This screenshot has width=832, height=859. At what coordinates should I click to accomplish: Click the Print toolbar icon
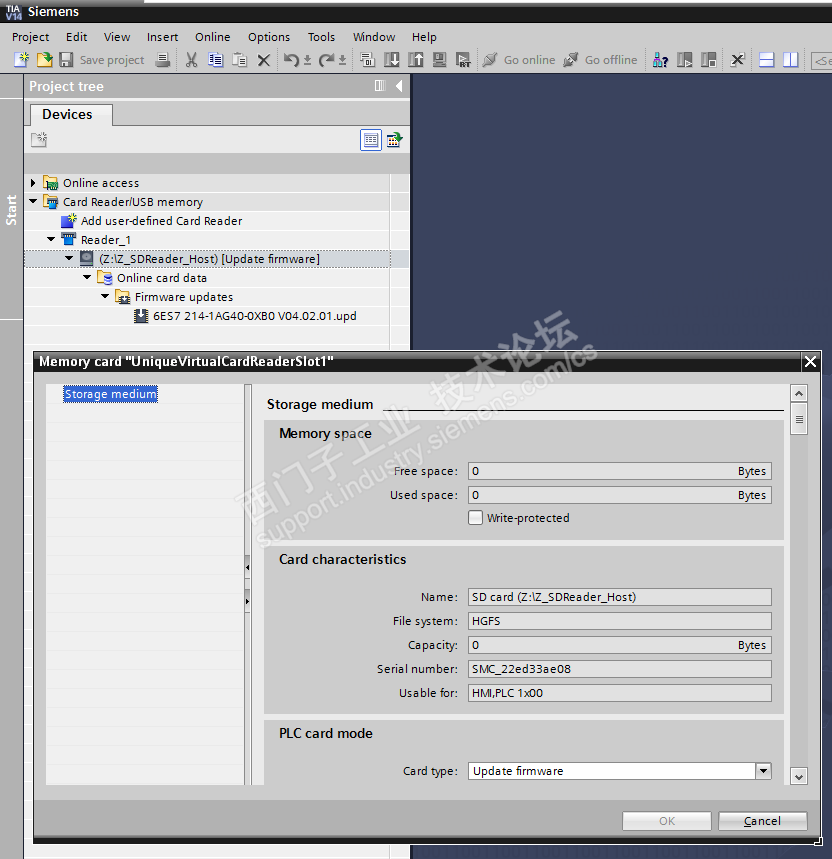(x=163, y=60)
